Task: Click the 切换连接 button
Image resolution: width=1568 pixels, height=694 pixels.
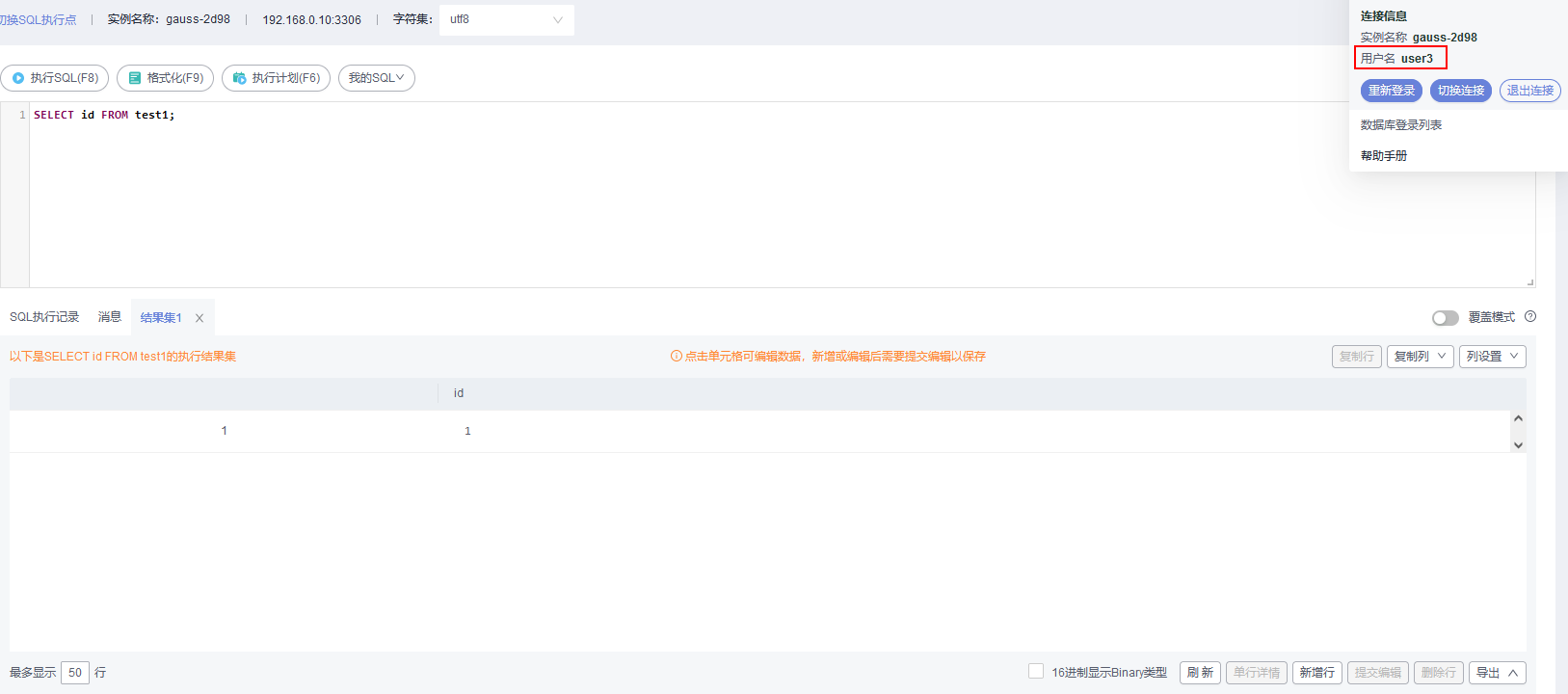Action: point(1461,91)
